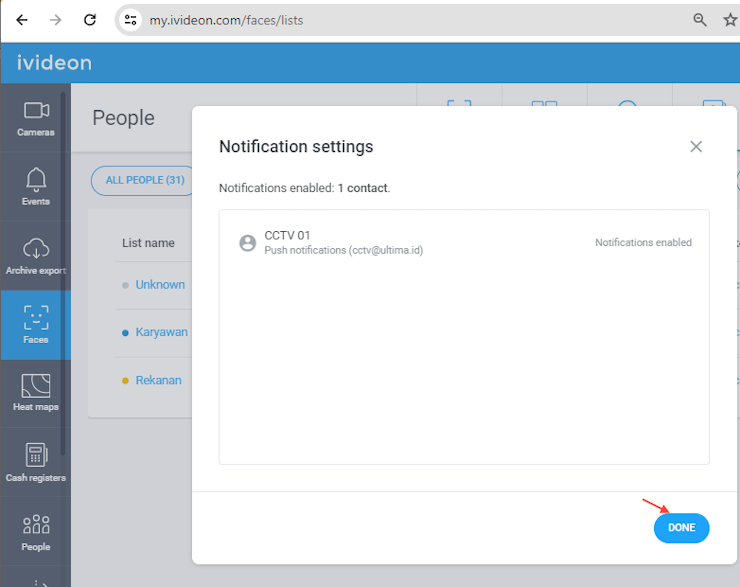The image size is (740, 587).
Task: Open the Rekanan list link
Action: click(159, 380)
